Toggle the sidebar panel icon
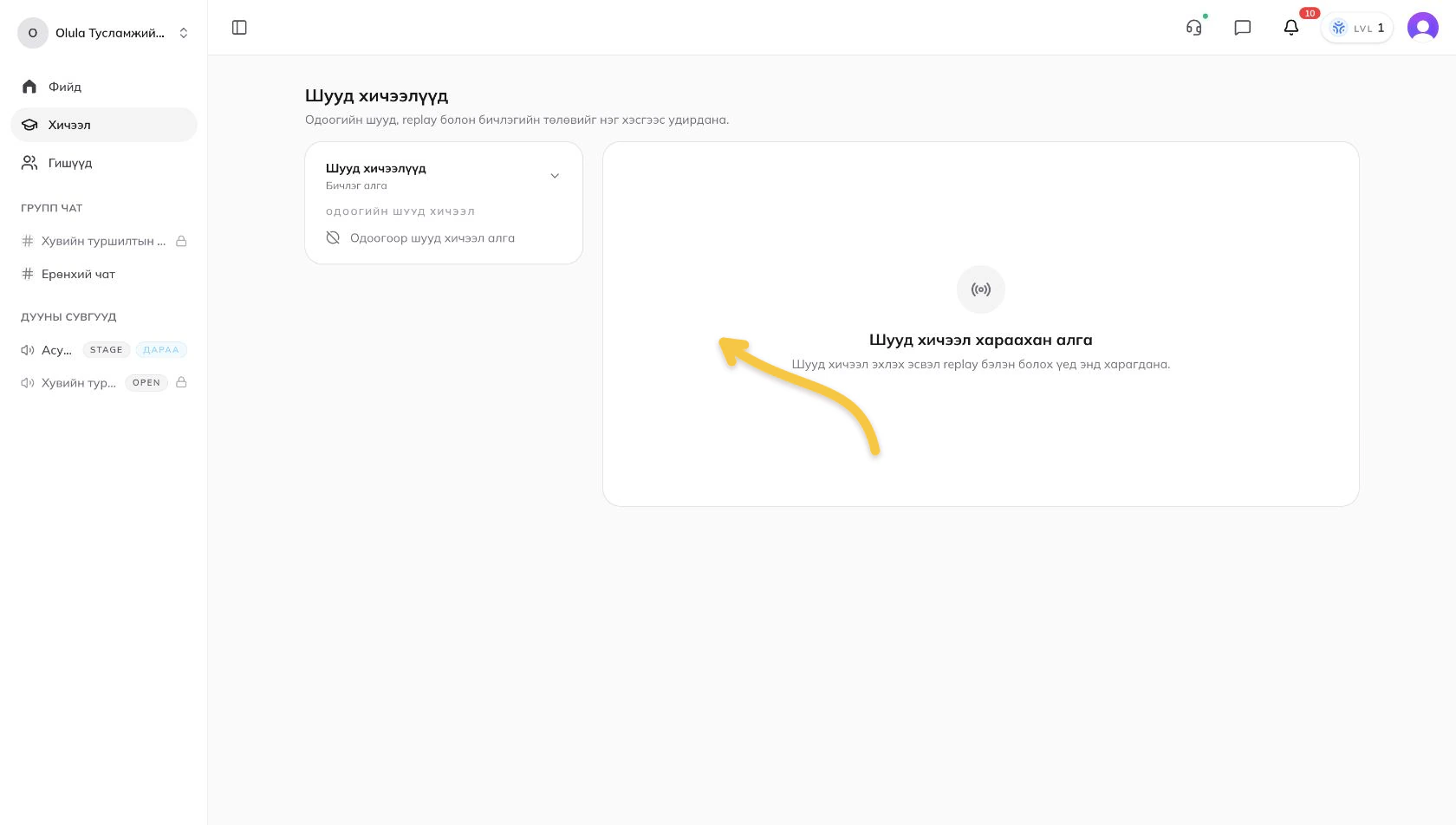1456x825 pixels. (240, 28)
